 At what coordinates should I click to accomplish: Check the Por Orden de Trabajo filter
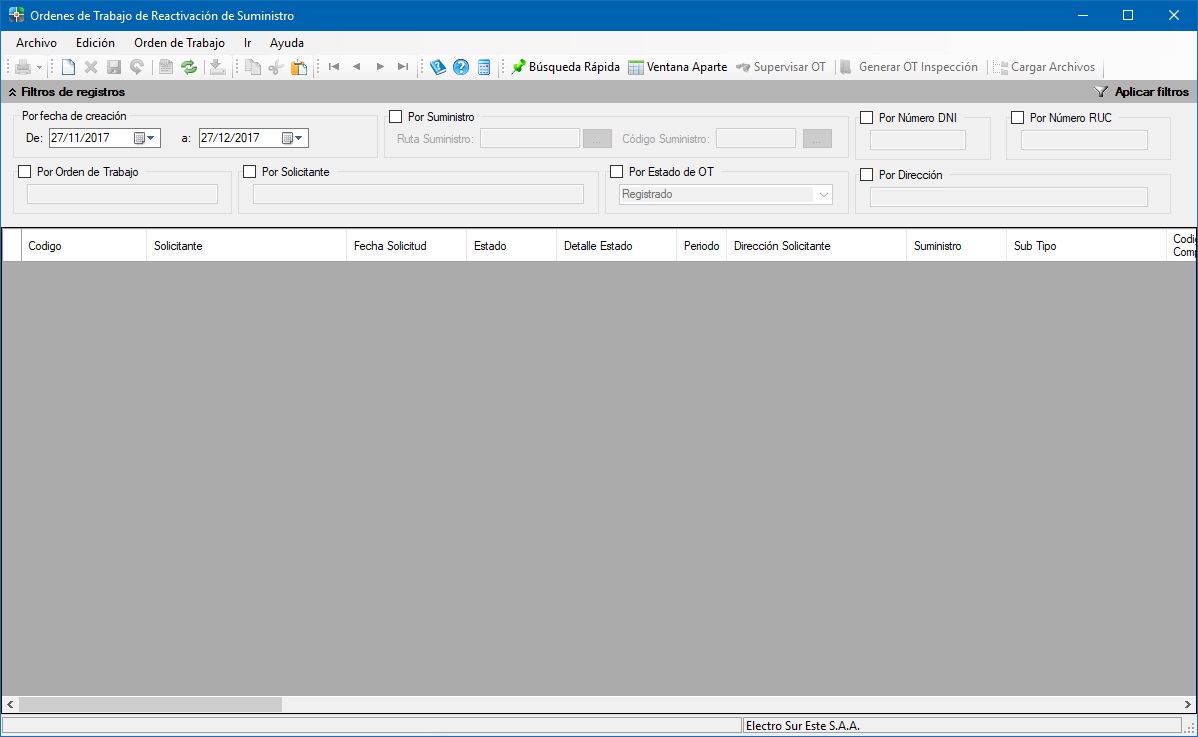[x=25, y=172]
